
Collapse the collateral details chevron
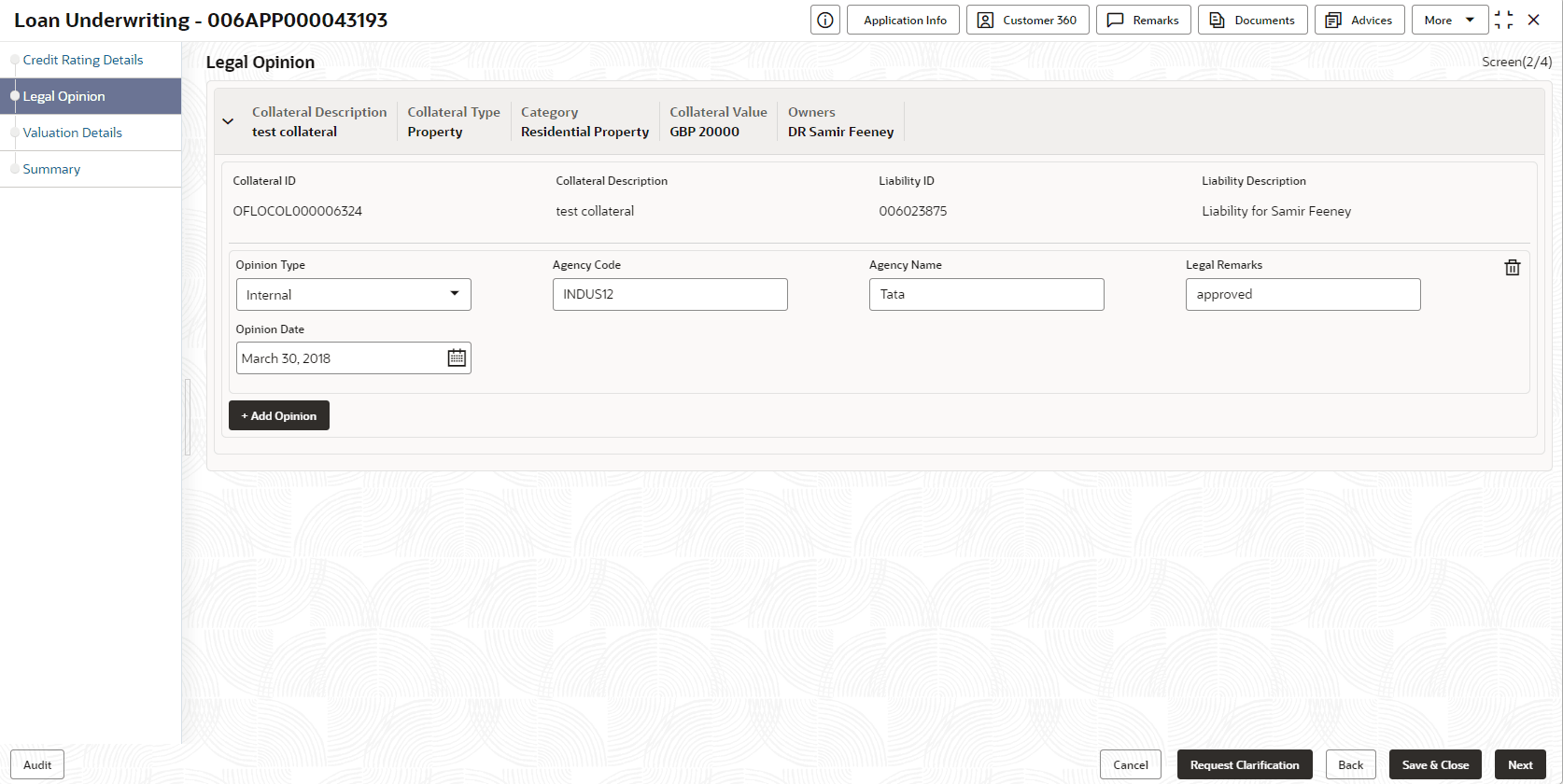click(228, 121)
